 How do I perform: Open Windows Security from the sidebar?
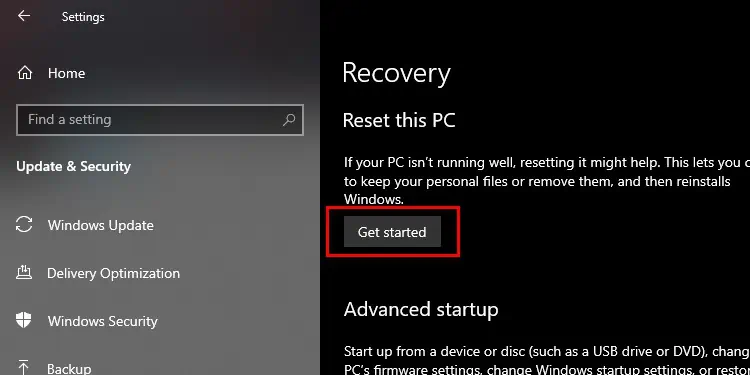pos(102,321)
